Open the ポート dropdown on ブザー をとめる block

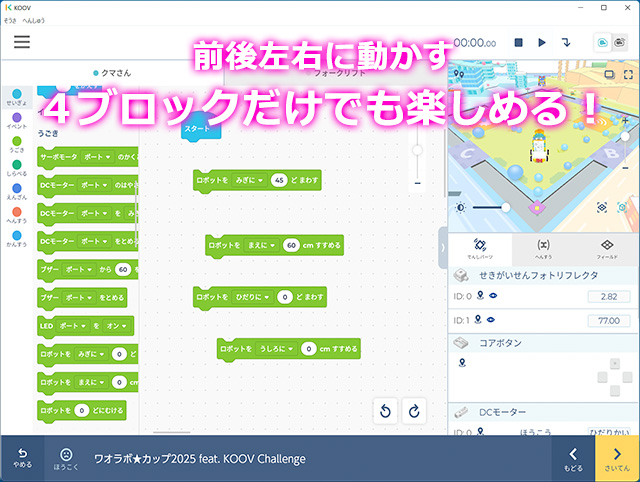click(79, 298)
